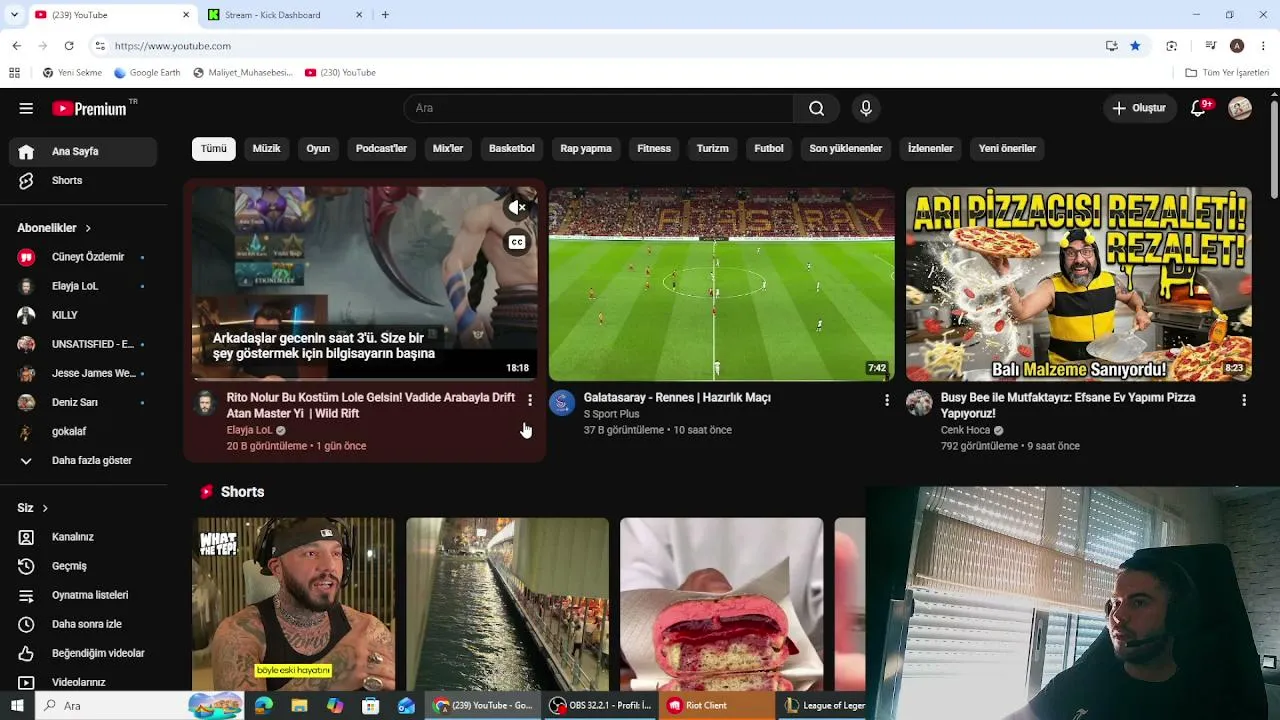Open options menu for Elayja LoL video
Screen dimensions: 1280x720
point(530,400)
